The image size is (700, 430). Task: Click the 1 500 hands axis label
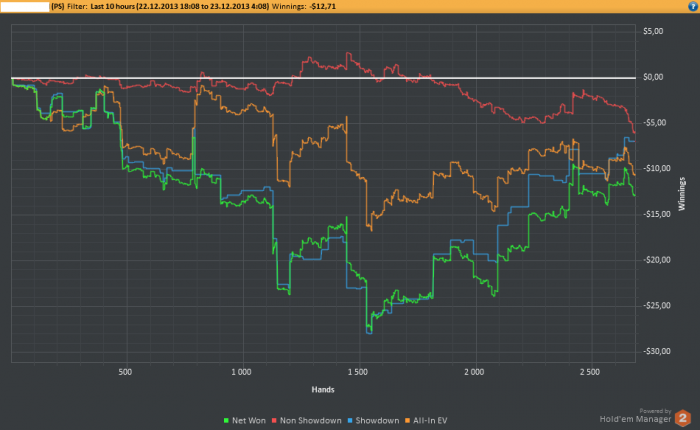point(358,372)
